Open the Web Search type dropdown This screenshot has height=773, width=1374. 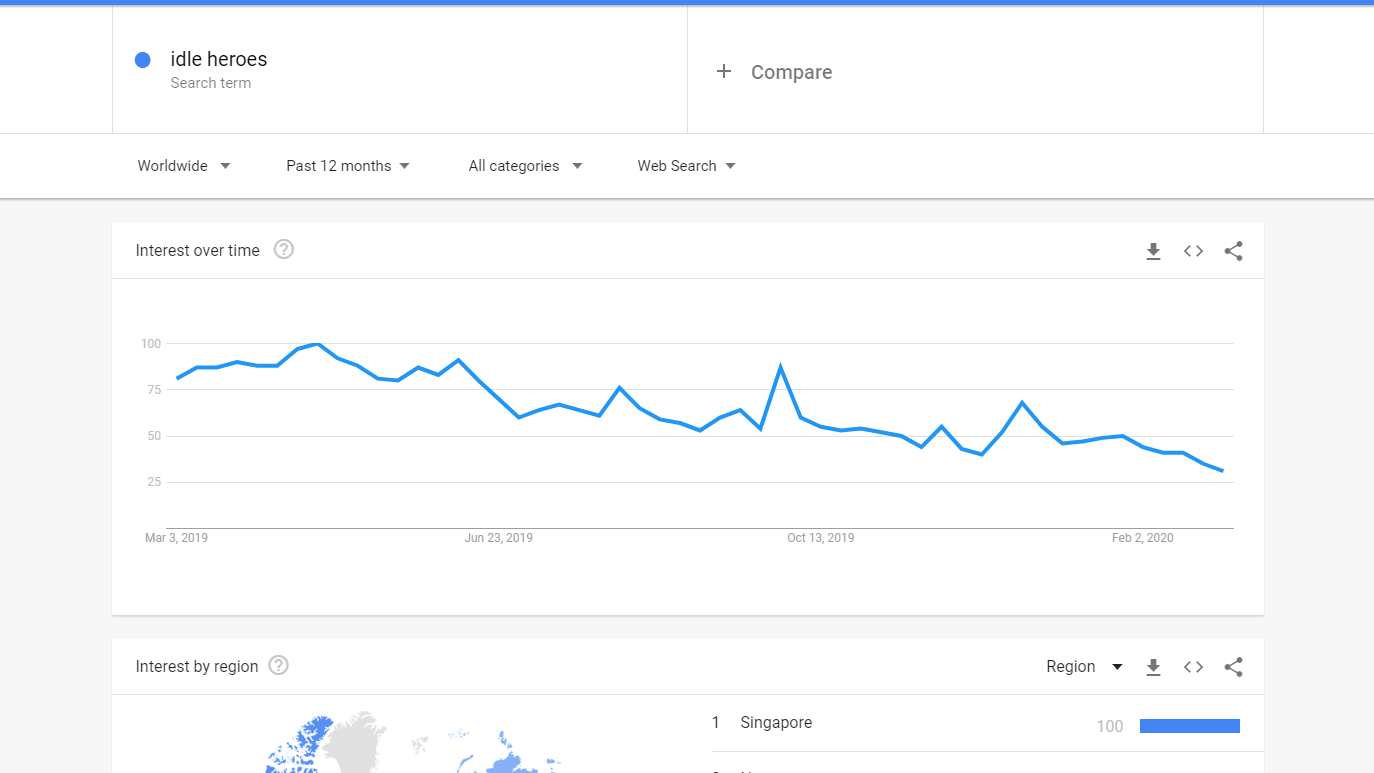[x=686, y=166]
